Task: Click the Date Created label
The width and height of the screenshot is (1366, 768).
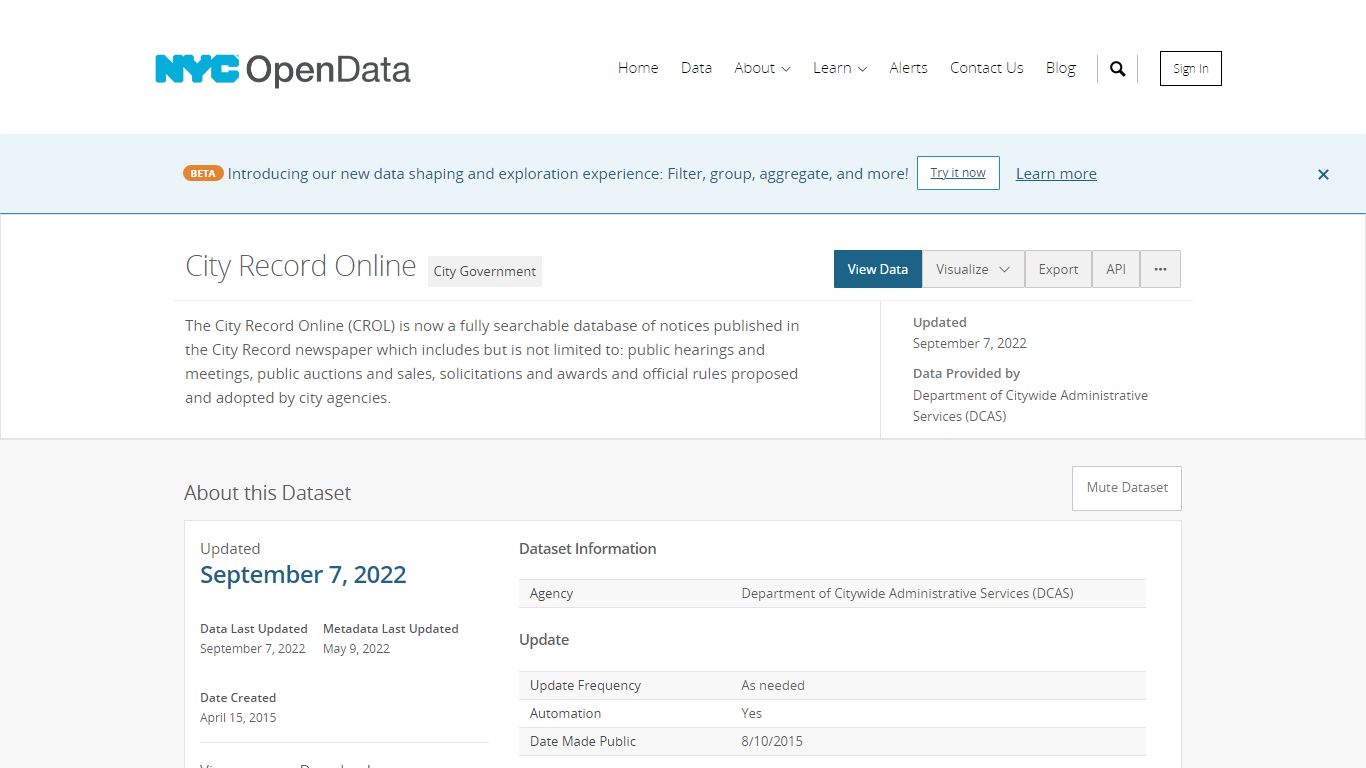Action: [238, 698]
